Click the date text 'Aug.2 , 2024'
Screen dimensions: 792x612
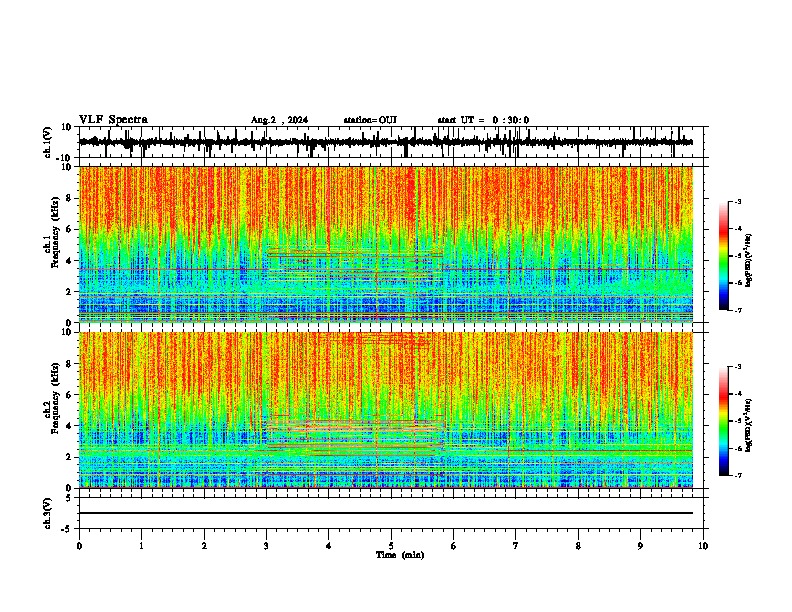coord(279,120)
